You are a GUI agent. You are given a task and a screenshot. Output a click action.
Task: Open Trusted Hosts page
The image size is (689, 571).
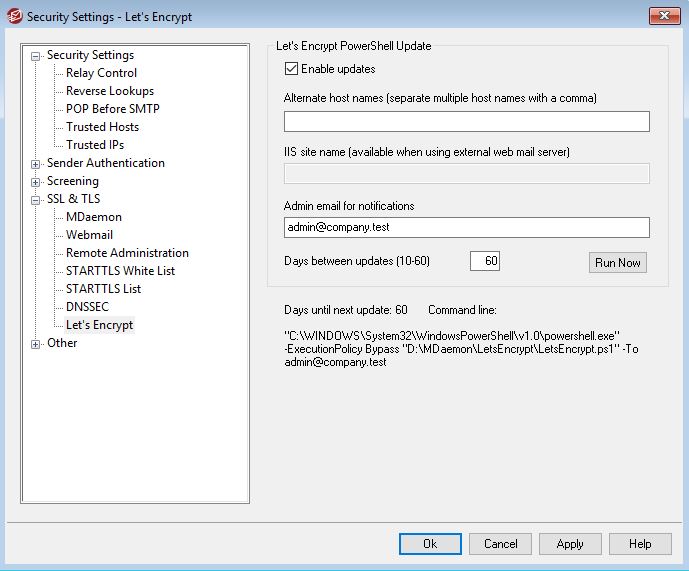point(102,127)
